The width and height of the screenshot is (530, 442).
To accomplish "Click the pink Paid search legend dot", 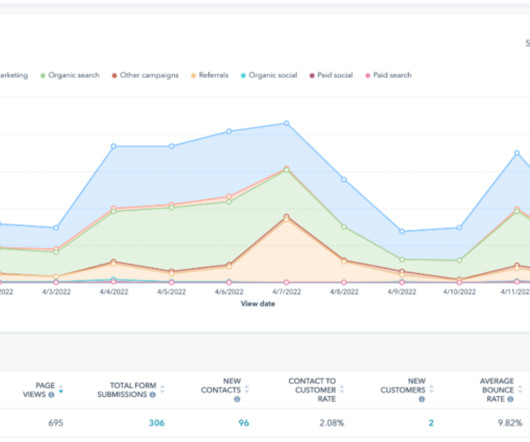I will [368, 75].
